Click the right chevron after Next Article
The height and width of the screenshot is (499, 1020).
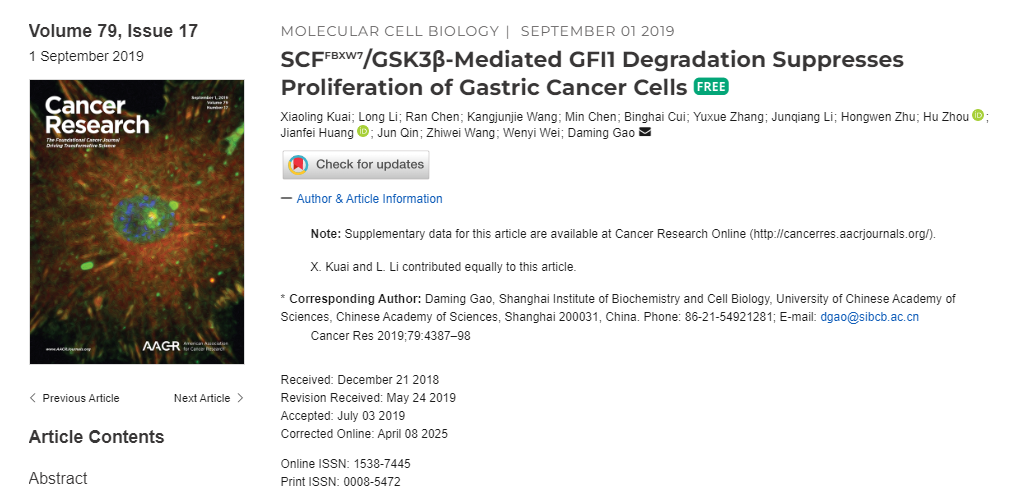point(240,398)
